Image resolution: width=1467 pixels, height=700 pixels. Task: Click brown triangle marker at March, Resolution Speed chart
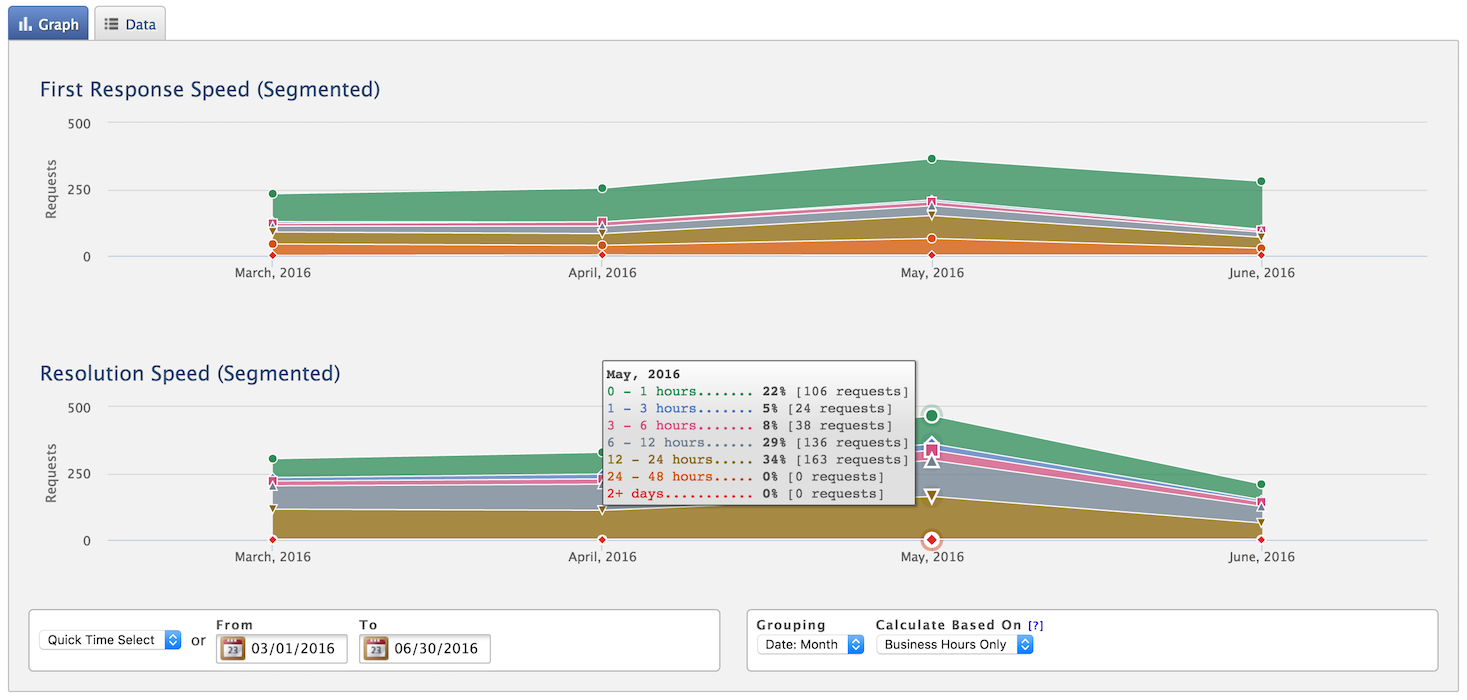click(272, 509)
